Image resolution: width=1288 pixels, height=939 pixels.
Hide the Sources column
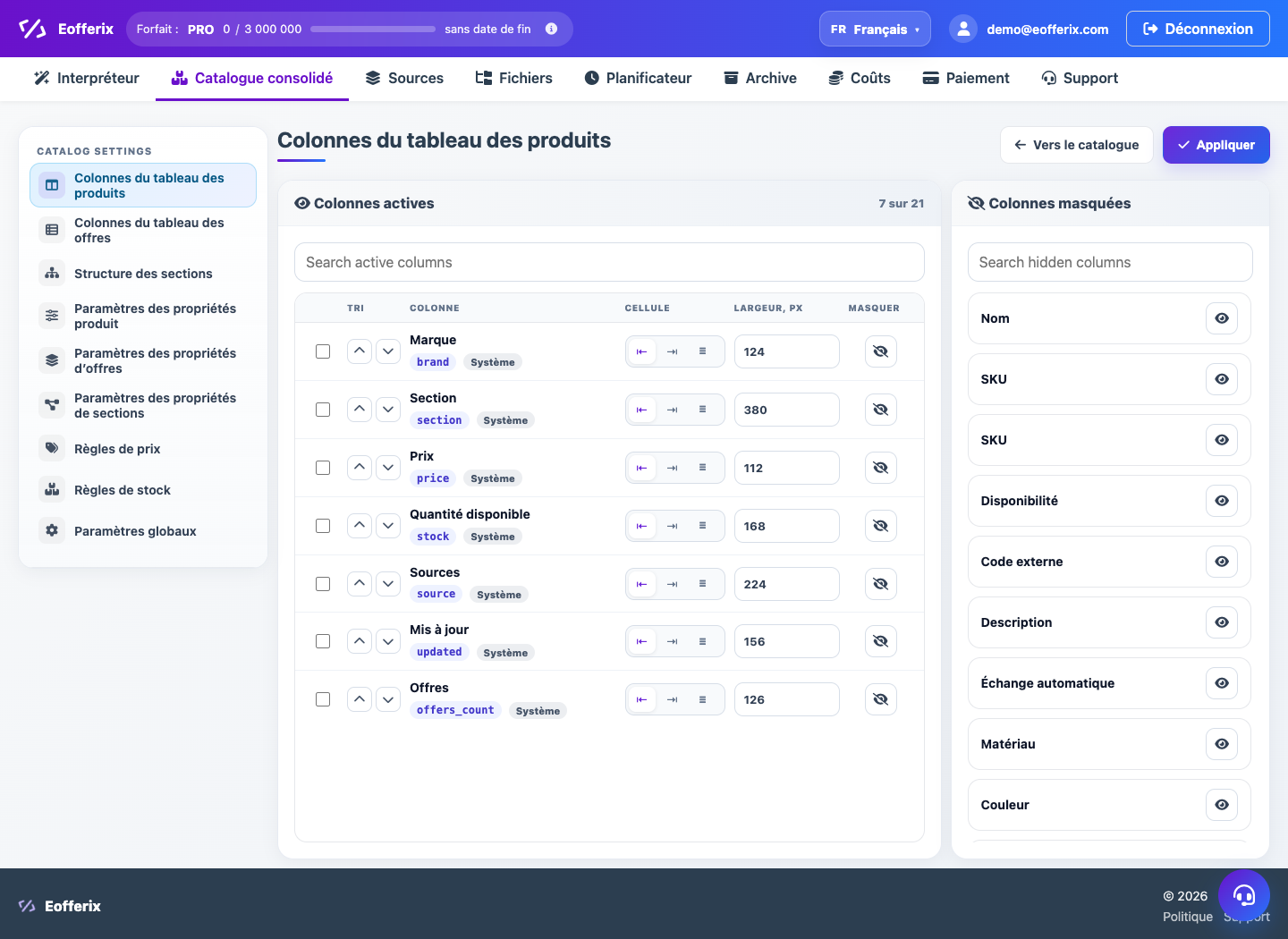[x=881, y=584]
